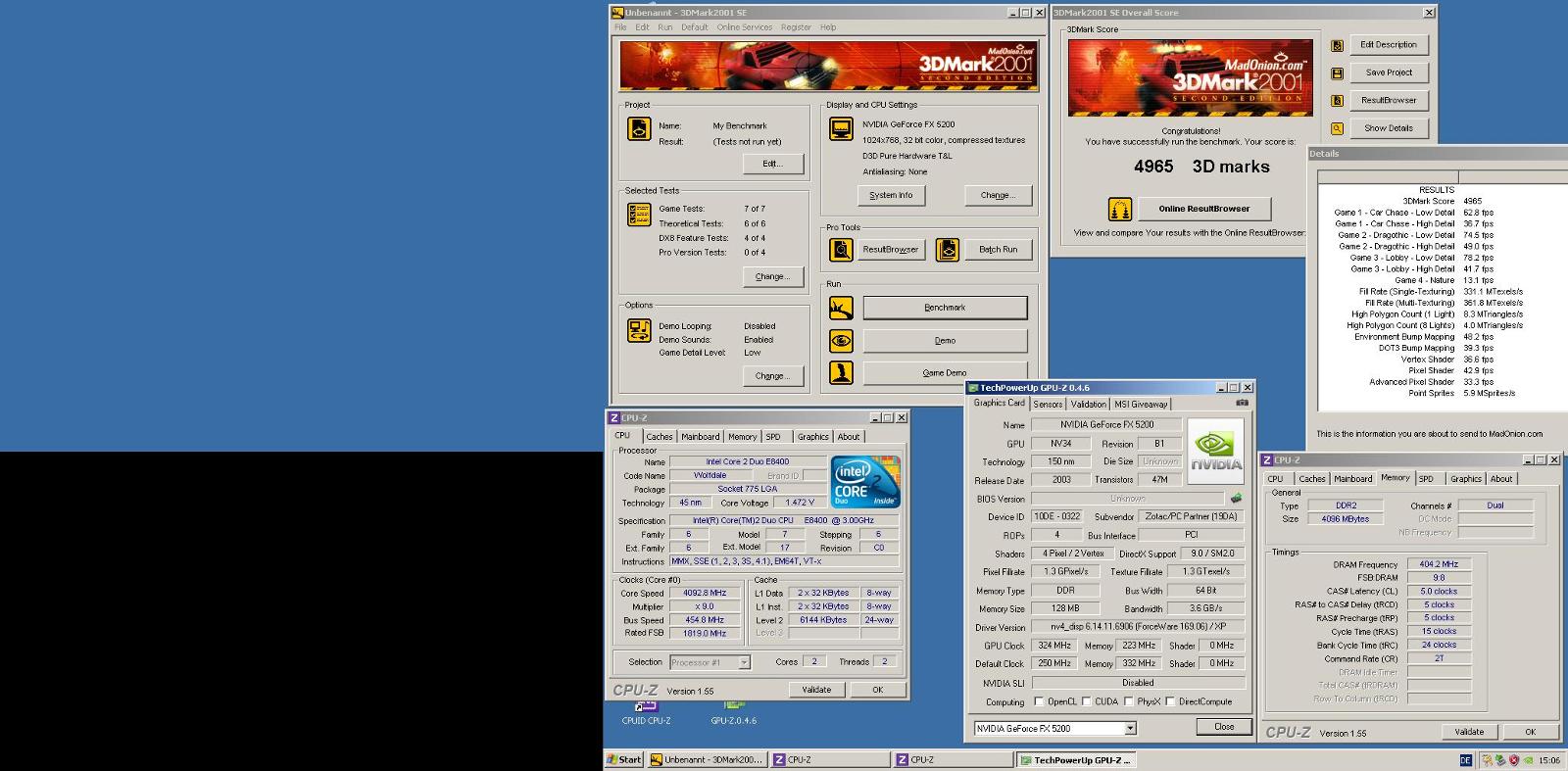Enable the CUDA checkbox in GPU-Z

(1085, 701)
